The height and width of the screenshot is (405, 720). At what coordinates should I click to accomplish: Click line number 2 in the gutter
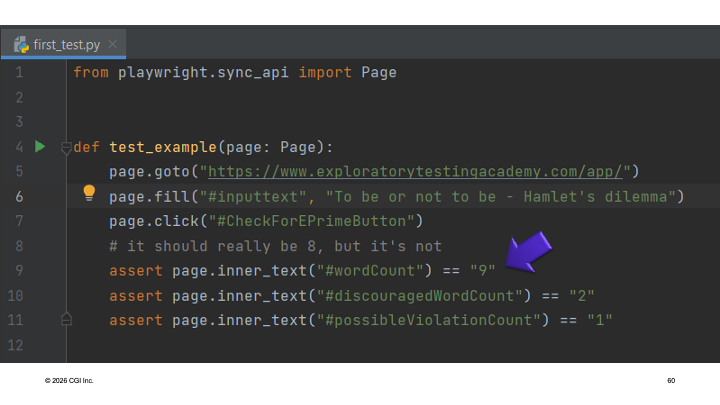pyautogui.click(x=19, y=97)
